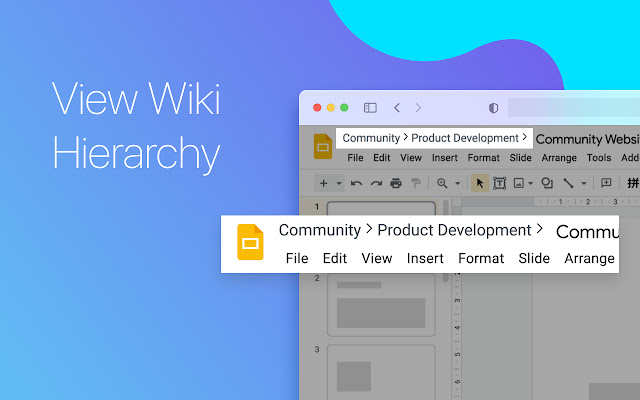Open View menu in the enlarged callout
Screen dimensions: 640x400
pos(377,258)
